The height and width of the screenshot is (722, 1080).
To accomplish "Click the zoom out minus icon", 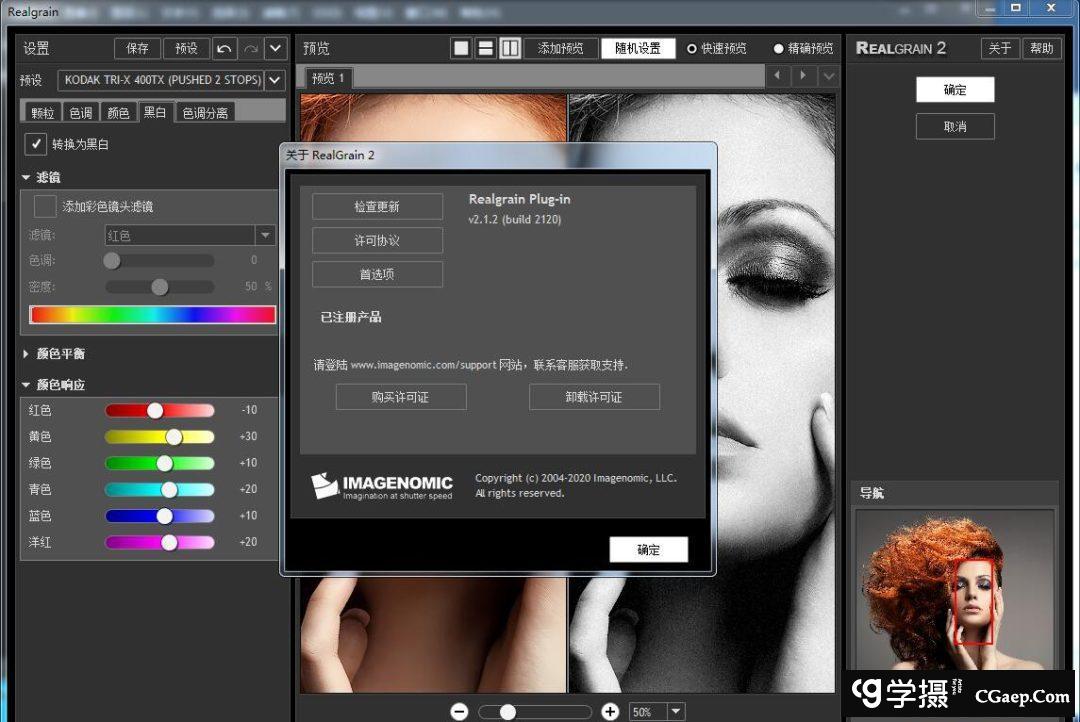I will coord(459,711).
